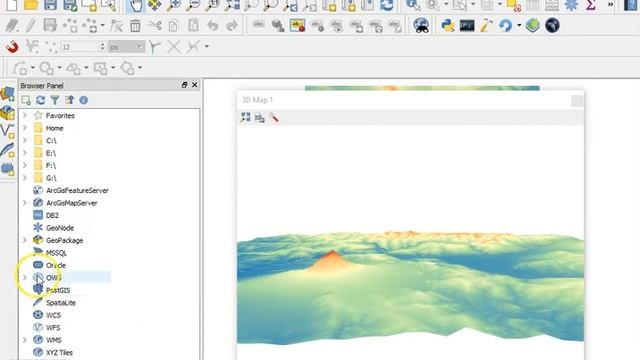Delete selected features trash icon
Image resolution: width=640 pixels, height=360 pixels.
(135, 26)
